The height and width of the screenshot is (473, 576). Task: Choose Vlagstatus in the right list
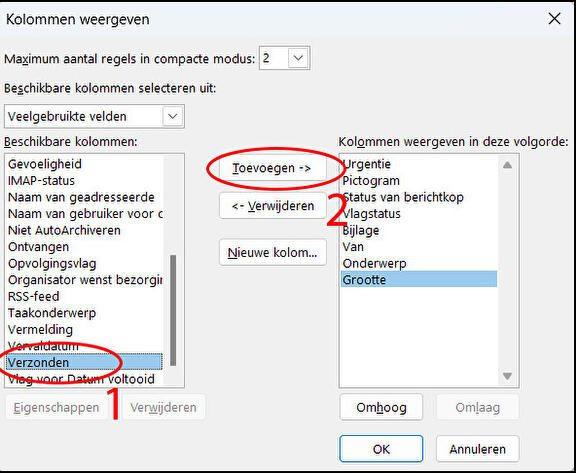[419, 213]
